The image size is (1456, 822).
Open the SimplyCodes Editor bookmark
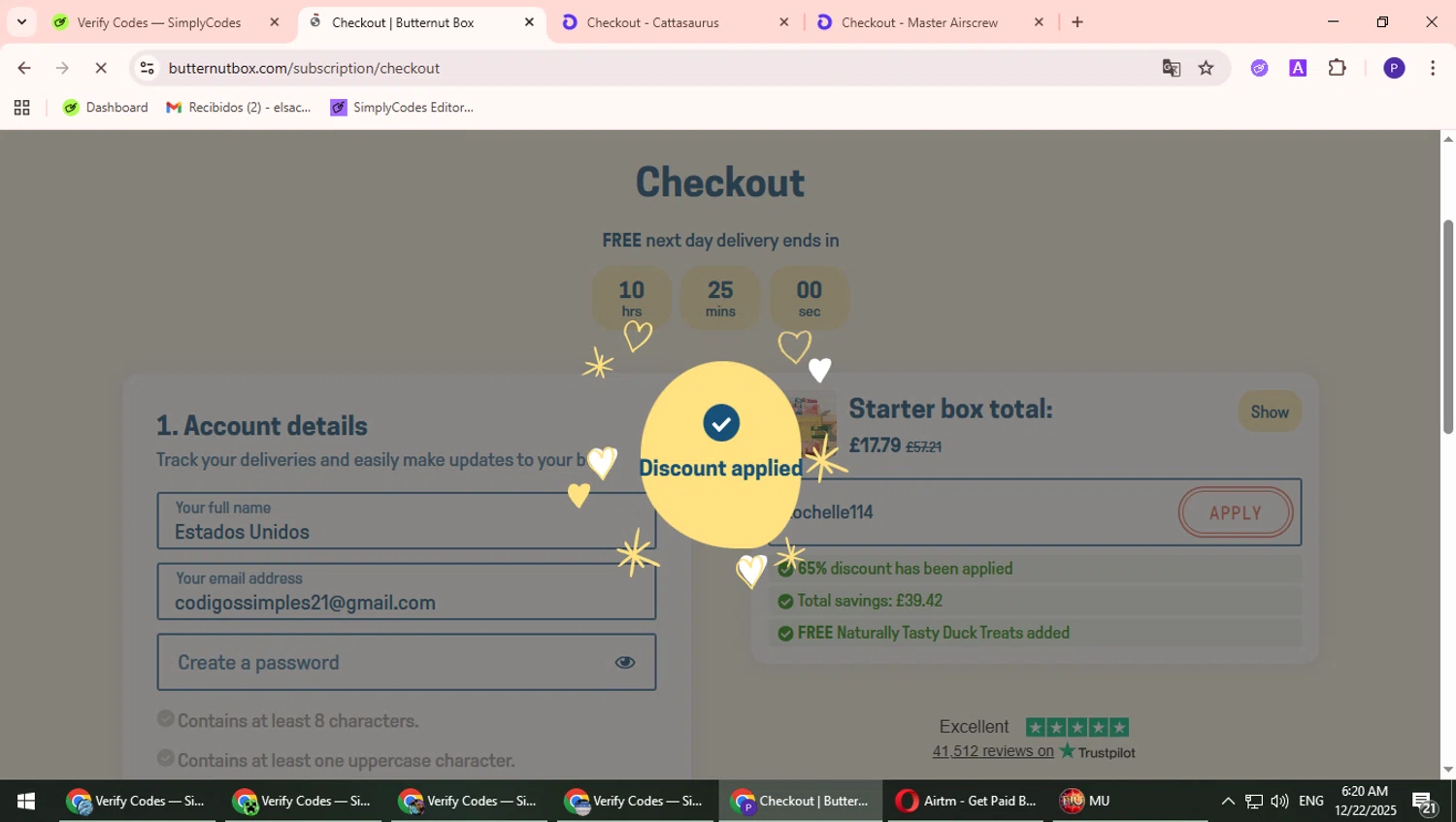pyautogui.click(x=402, y=108)
